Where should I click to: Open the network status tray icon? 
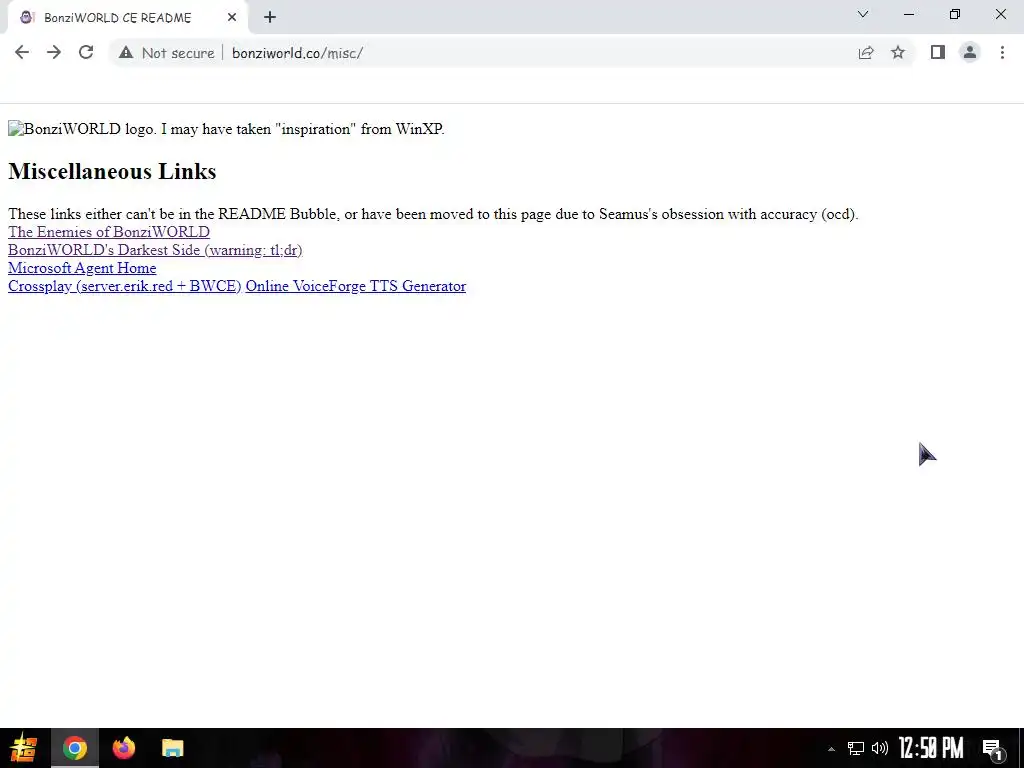tap(856, 748)
